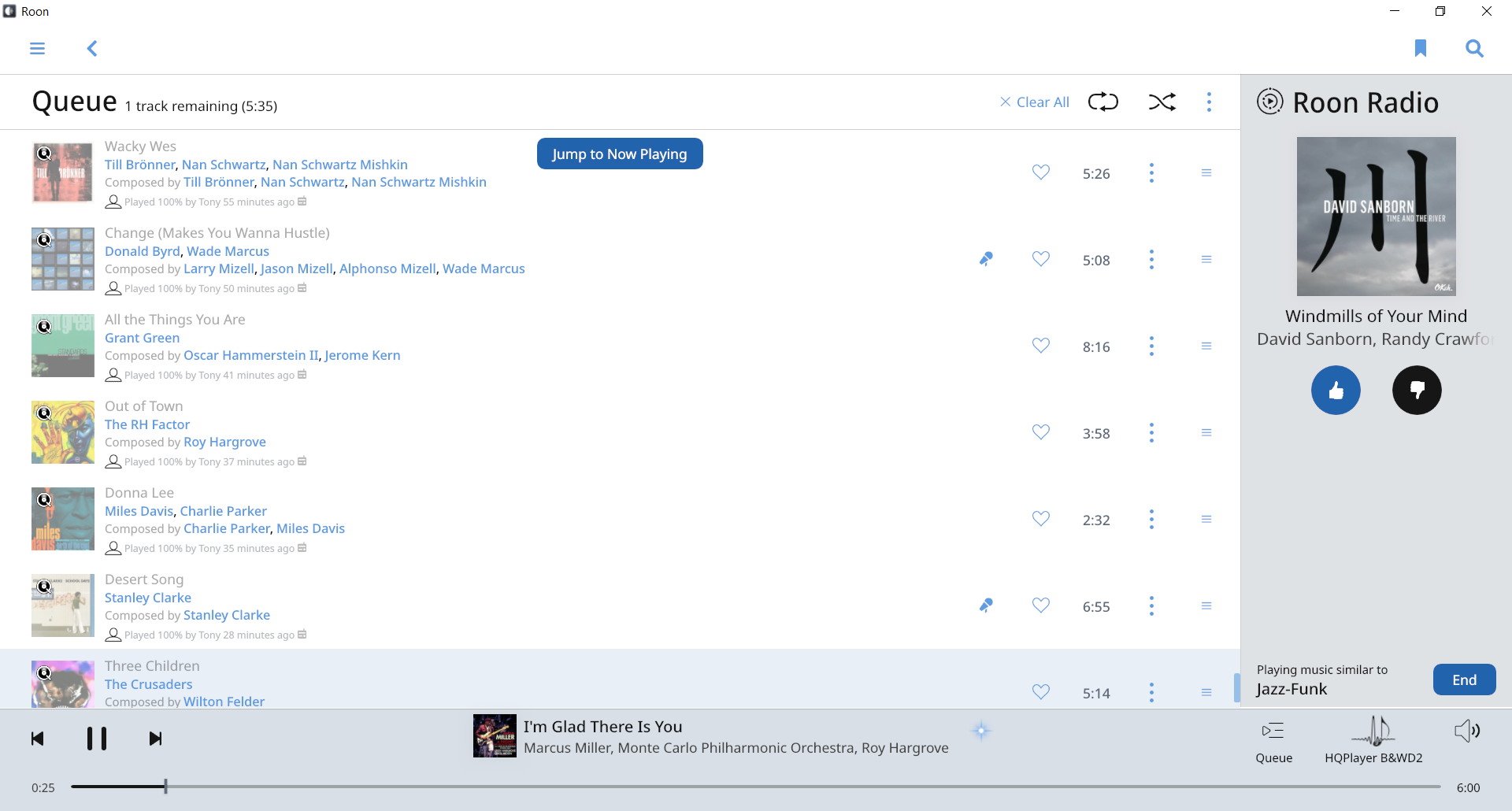
Task: Open artist link The Crusaders
Action: coord(149,684)
